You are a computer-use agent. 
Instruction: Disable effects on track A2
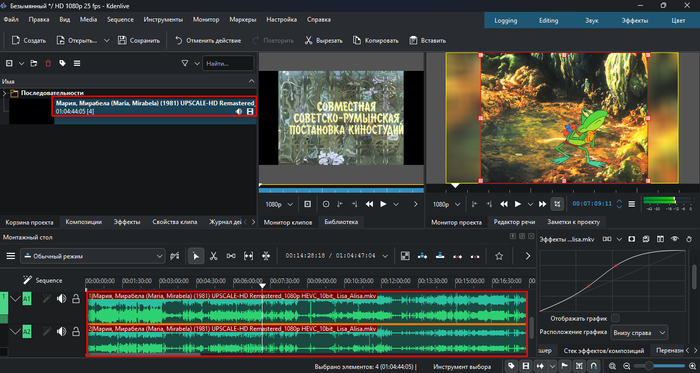[x=47, y=331]
